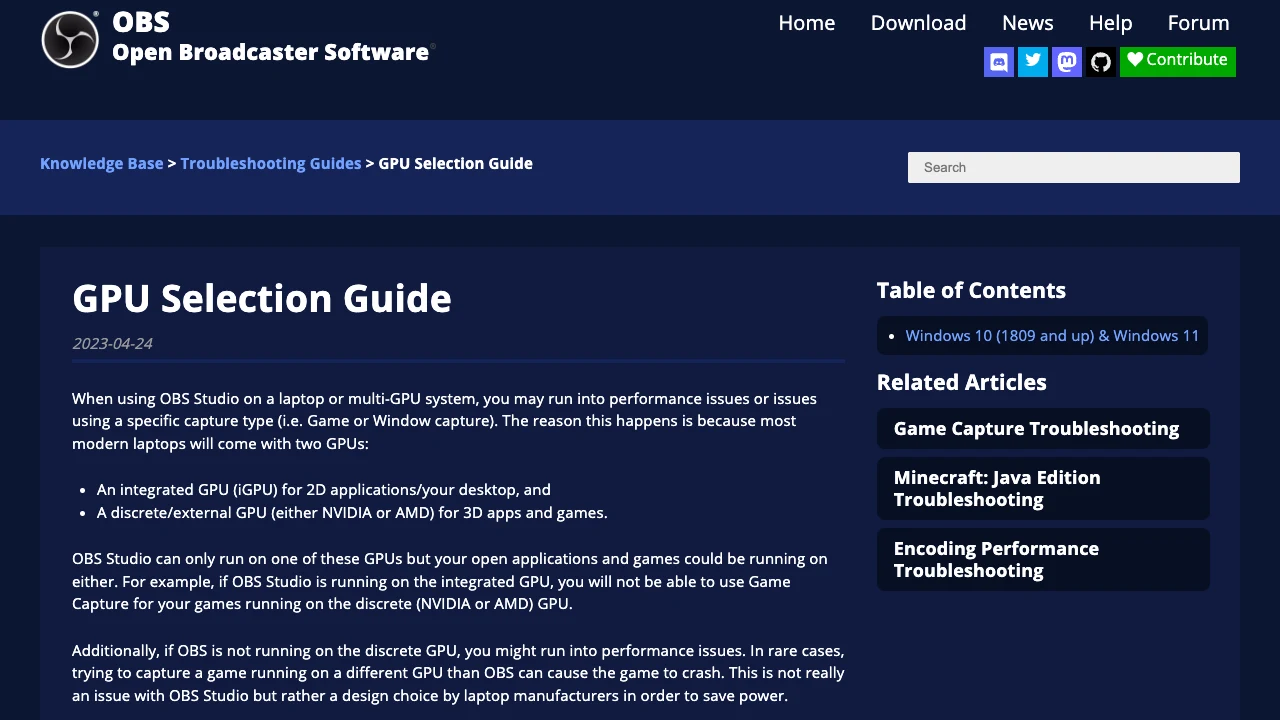Click the Troubleshooting Guides breadcrumb link
The width and height of the screenshot is (1280, 720).
(x=271, y=164)
